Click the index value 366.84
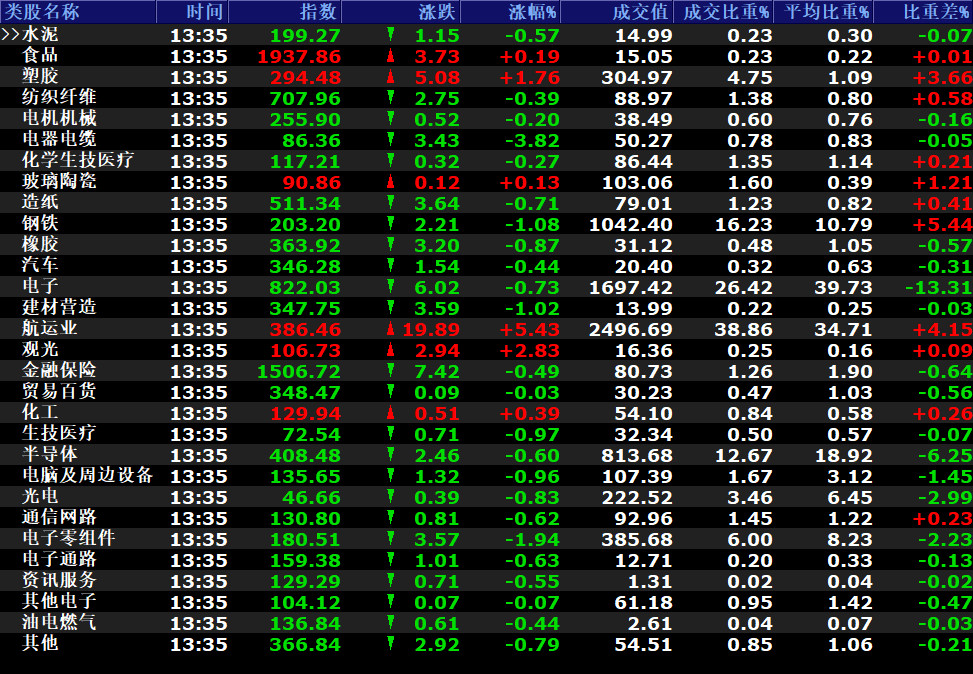Viewport: 973px width, 674px height. click(x=305, y=644)
